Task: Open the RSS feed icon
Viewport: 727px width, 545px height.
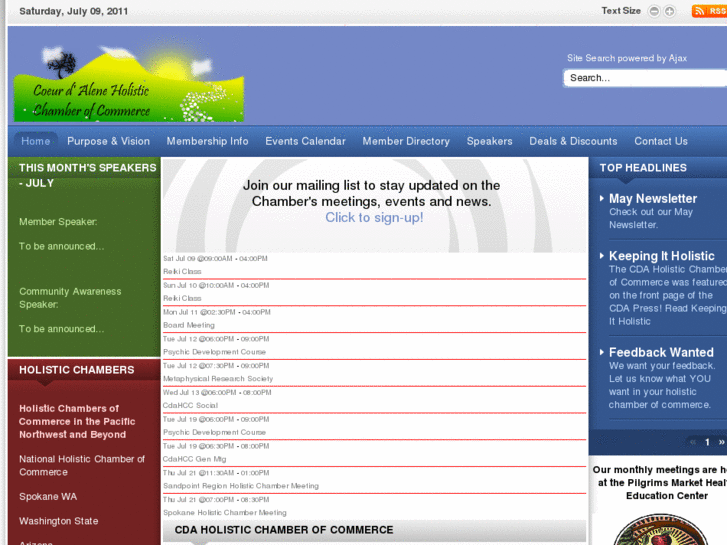Action: point(709,11)
